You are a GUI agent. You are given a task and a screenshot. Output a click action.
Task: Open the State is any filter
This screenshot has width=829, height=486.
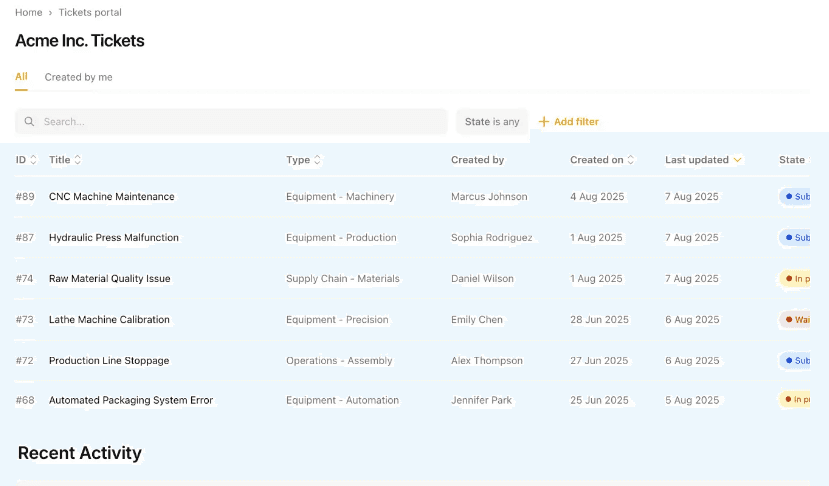492,122
